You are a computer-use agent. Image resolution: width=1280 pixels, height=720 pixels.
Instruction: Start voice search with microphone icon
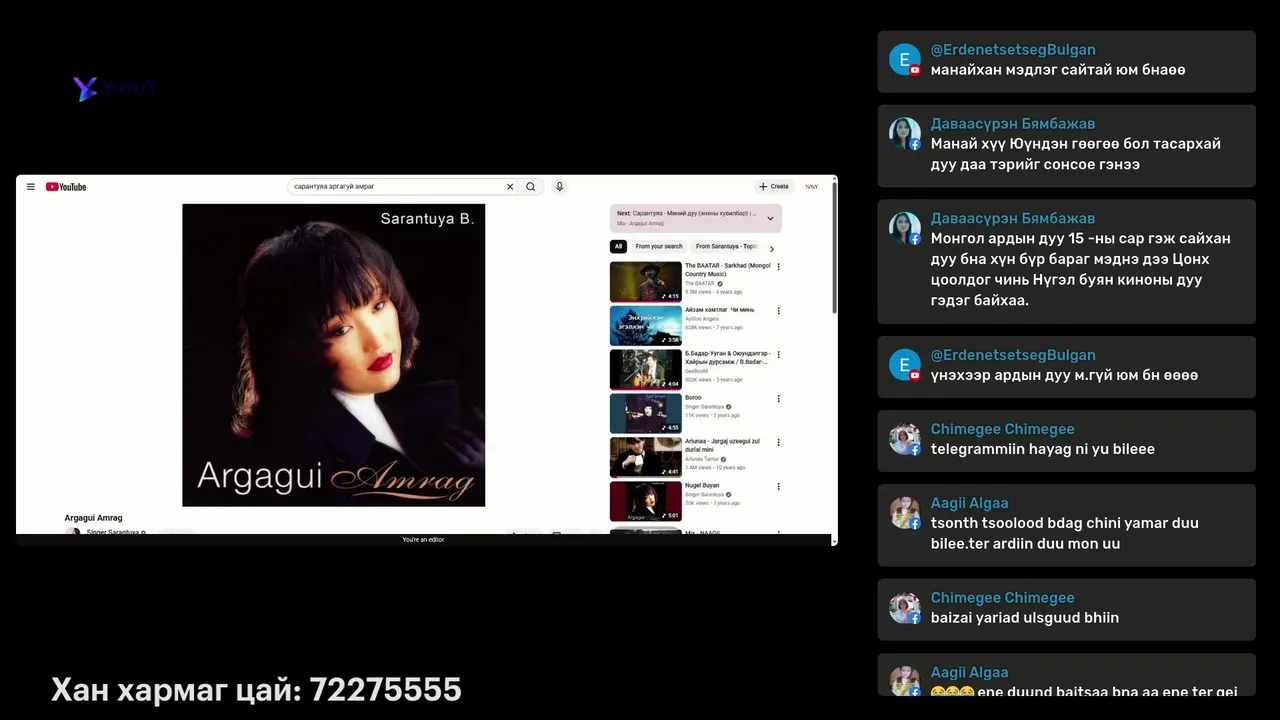[x=560, y=187]
